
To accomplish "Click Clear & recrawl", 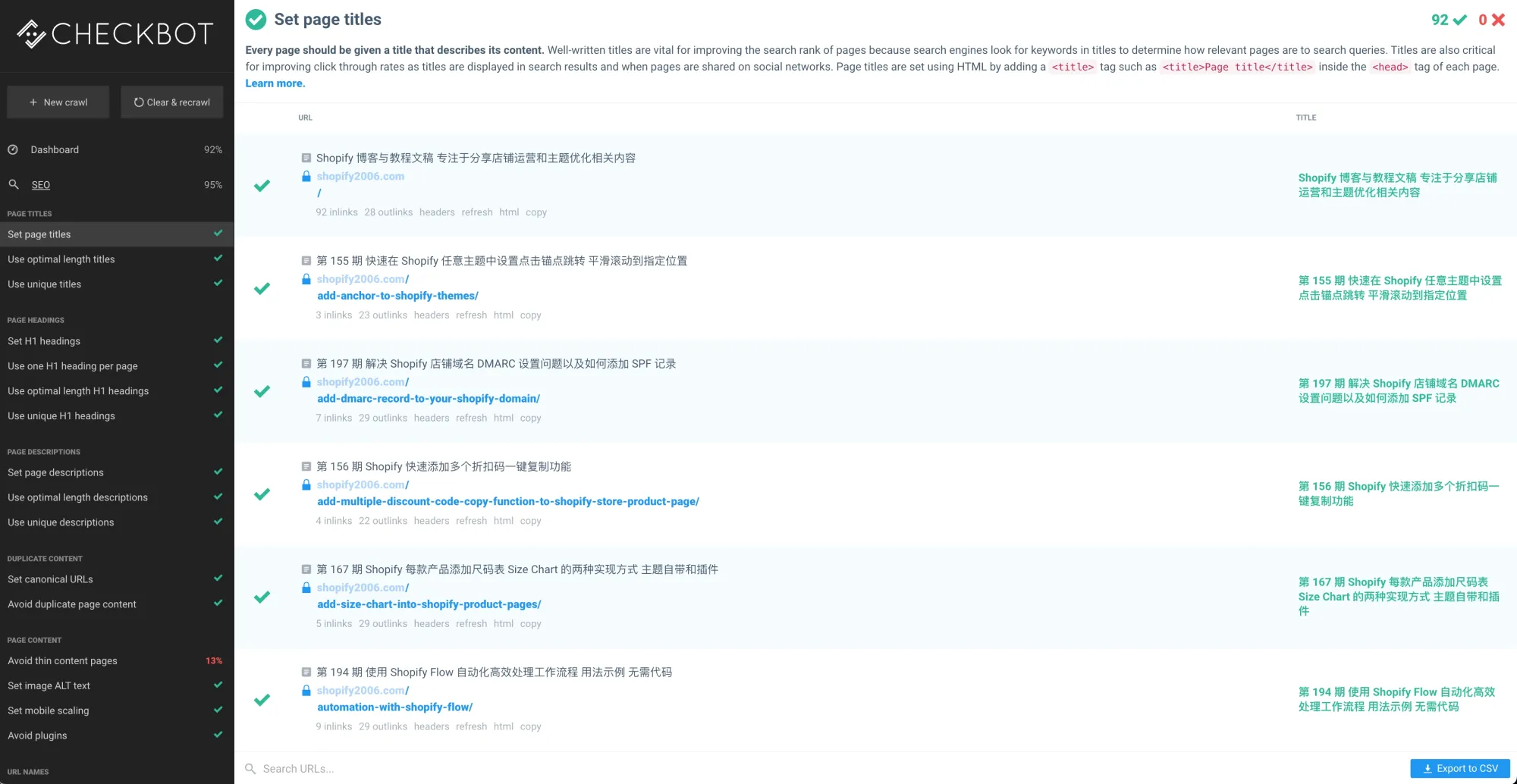I will coord(171,102).
